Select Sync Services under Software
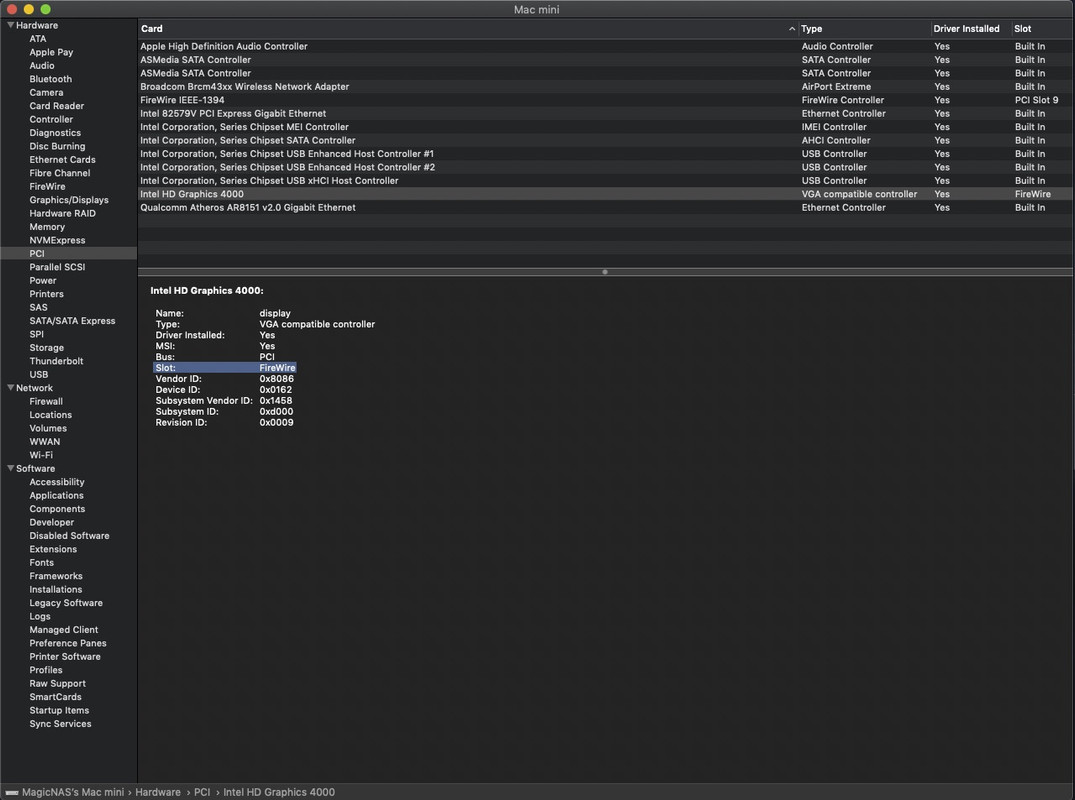Image resolution: width=1075 pixels, height=800 pixels. (x=60, y=724)
